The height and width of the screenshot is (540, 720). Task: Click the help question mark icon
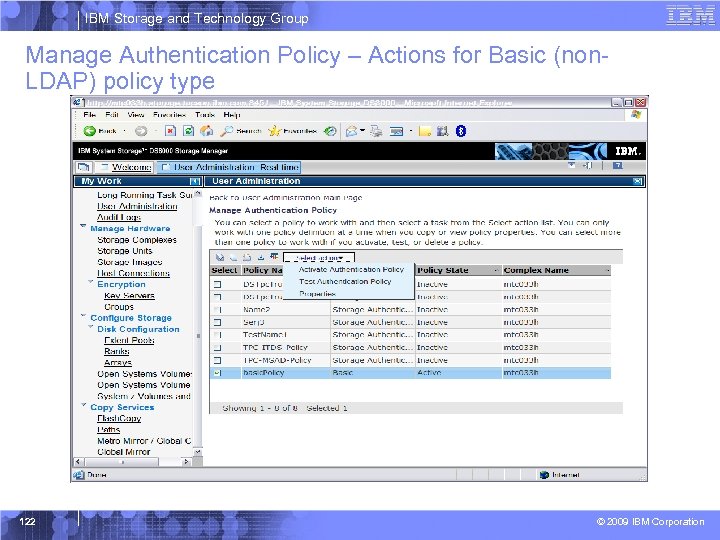tap(618, 165)
